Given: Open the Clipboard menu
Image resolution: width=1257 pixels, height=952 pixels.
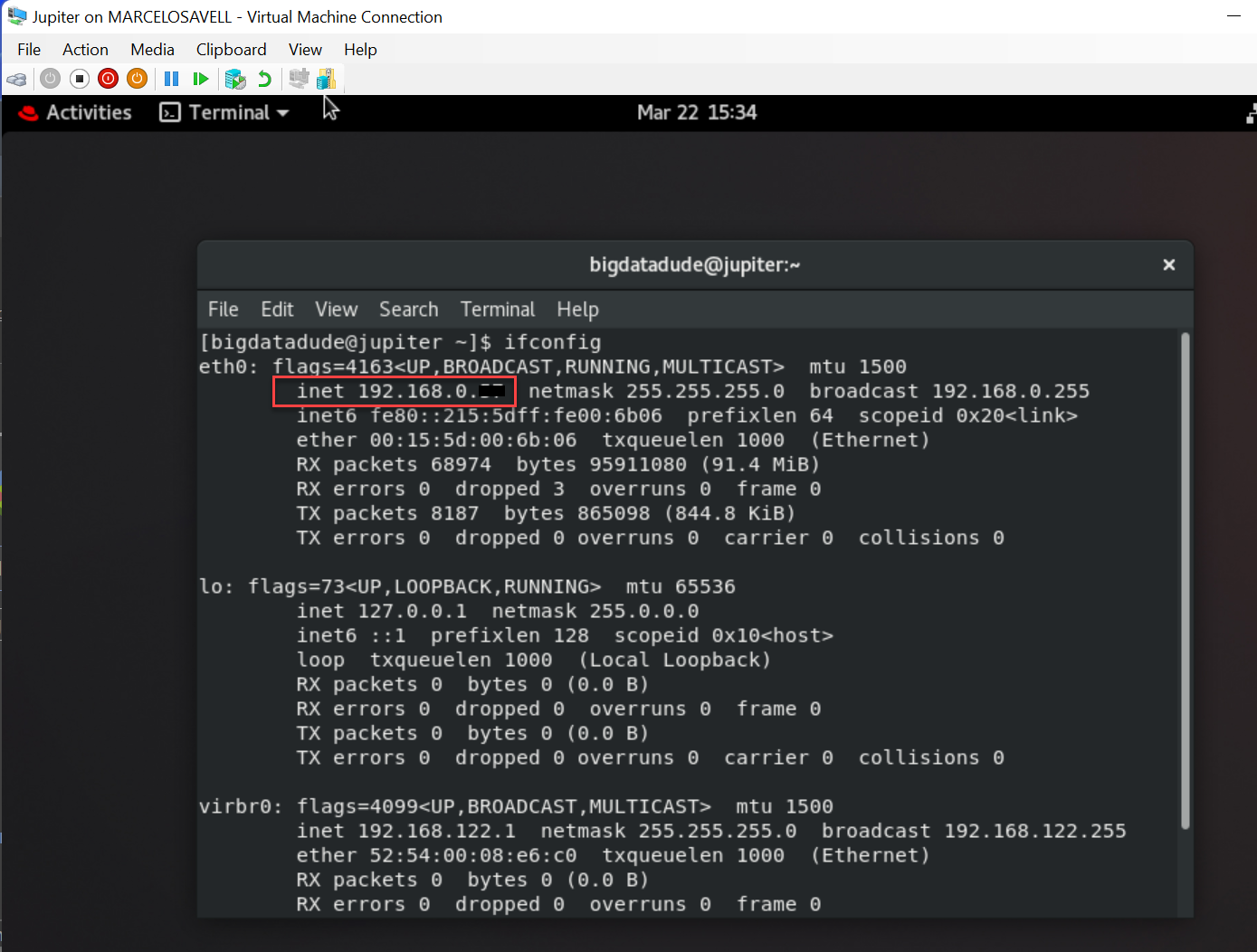Looking at the screenshot, I should 231,50.
